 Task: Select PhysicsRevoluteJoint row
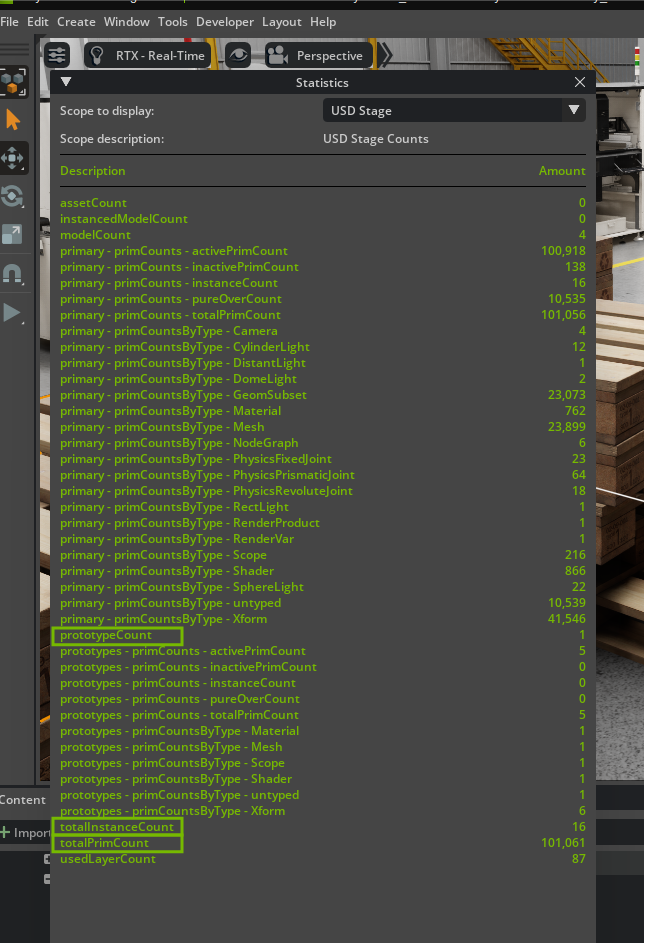323,491
